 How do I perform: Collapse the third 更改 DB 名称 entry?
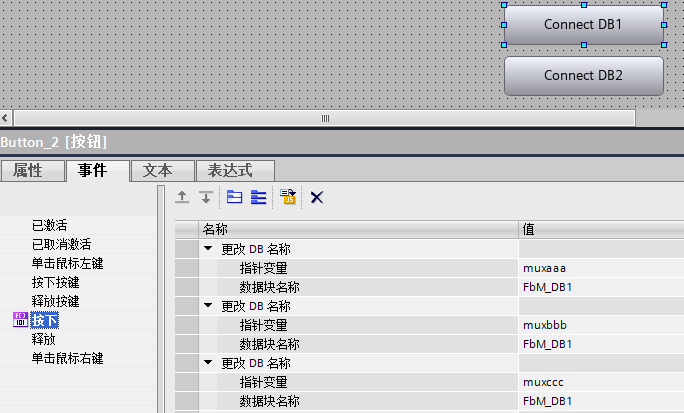pos(208,363)
